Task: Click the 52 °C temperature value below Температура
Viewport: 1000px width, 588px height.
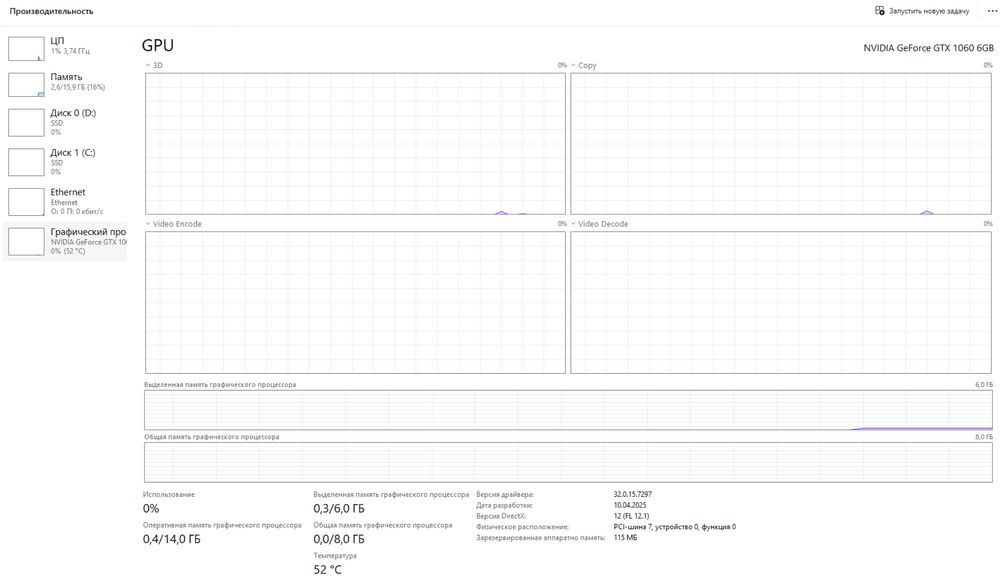Action: coord(328,570)
